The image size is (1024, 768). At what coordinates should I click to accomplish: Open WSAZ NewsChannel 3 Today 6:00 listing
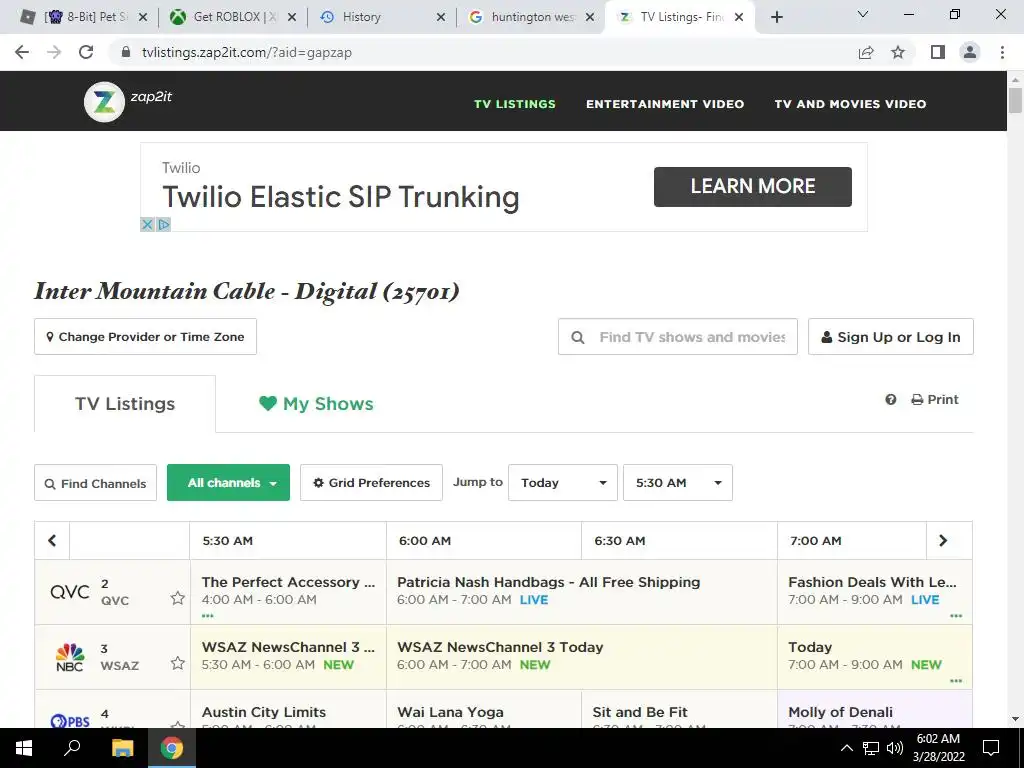click(582, 657)
